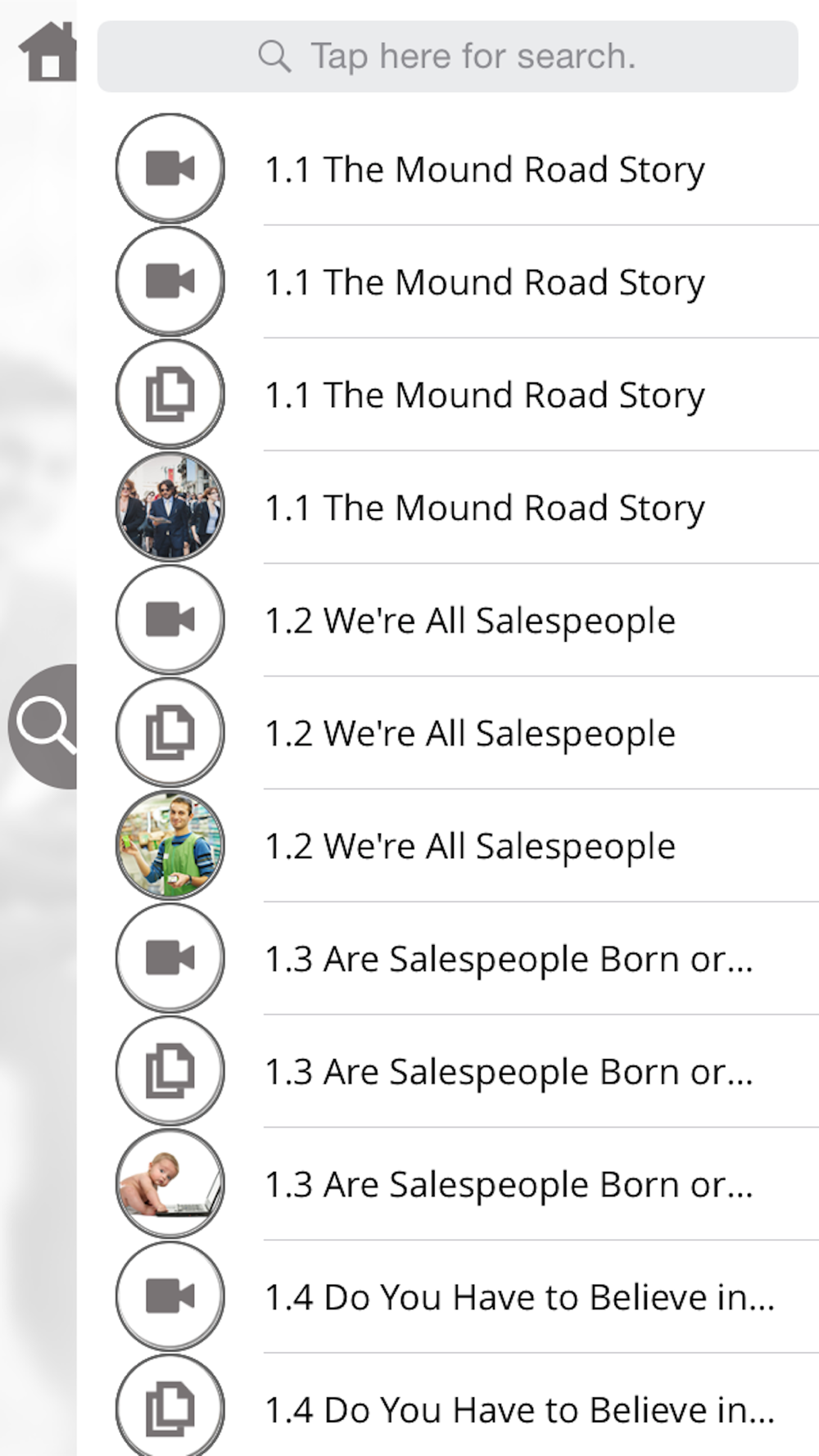Open the business people photo thumbnail

click(x=170, y=506)
